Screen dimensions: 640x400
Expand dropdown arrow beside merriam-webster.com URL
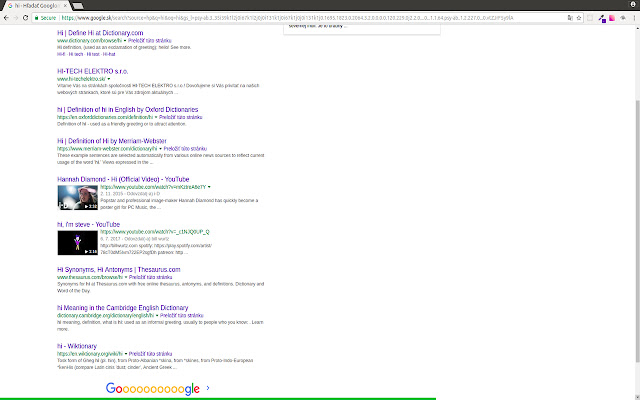pyautogui.click(x=160, y=149)
